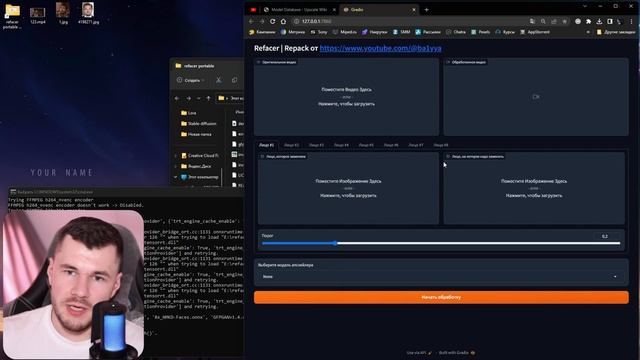Viewport: 640px width, 360px height.
Task: Click the Copy icon in File Explorer
Action: pos(234,80)
